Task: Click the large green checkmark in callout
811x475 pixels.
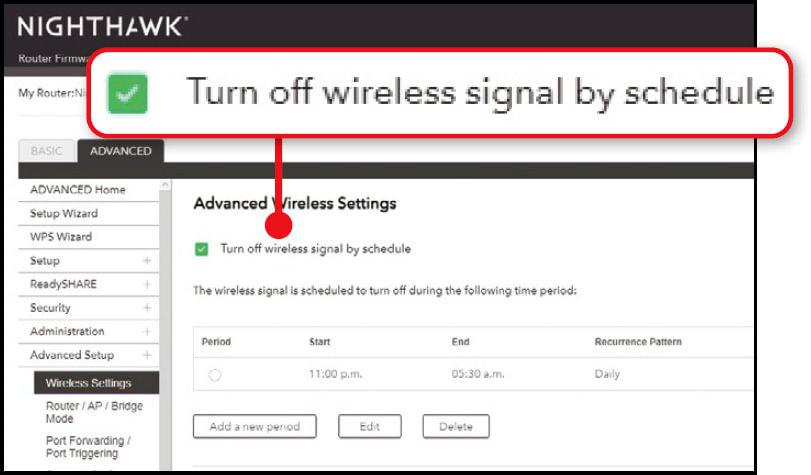Action: point(127,94)
